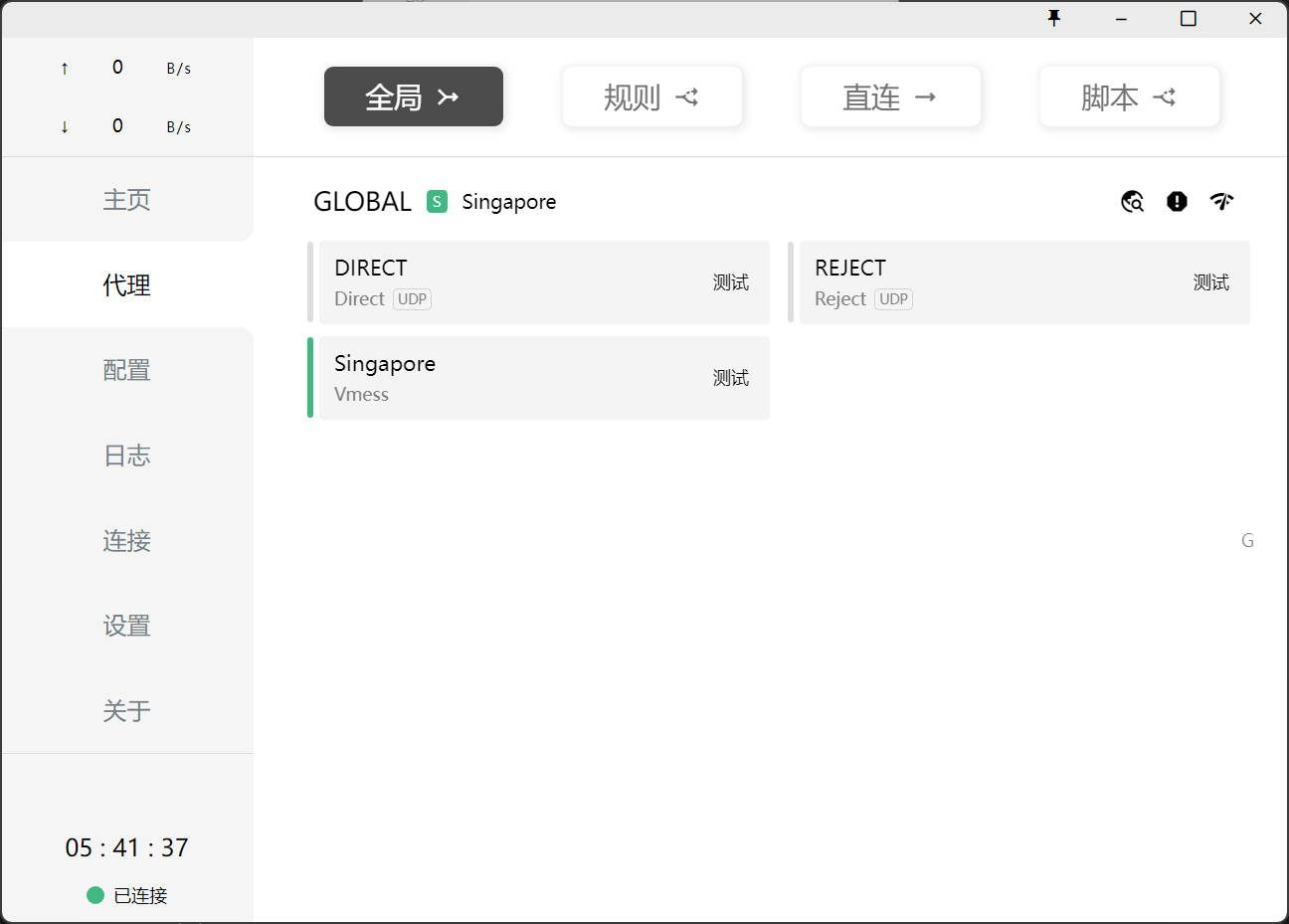Click the globe search icon in GLOBAL header
Image resolution: width=1289 pixels, height=924 pixels.
click(1132, 202)
